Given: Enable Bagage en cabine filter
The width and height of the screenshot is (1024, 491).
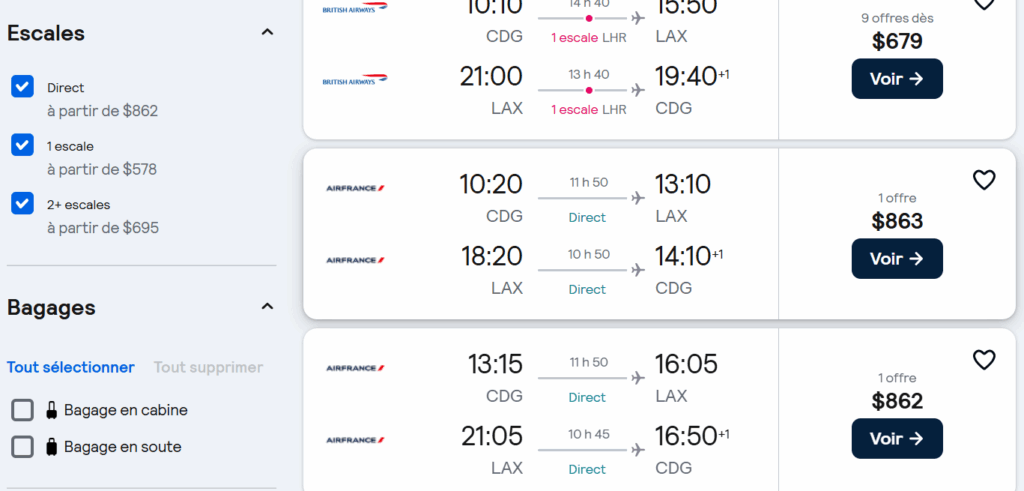Looking at the screenshot, I should click(x=23, y=410).
